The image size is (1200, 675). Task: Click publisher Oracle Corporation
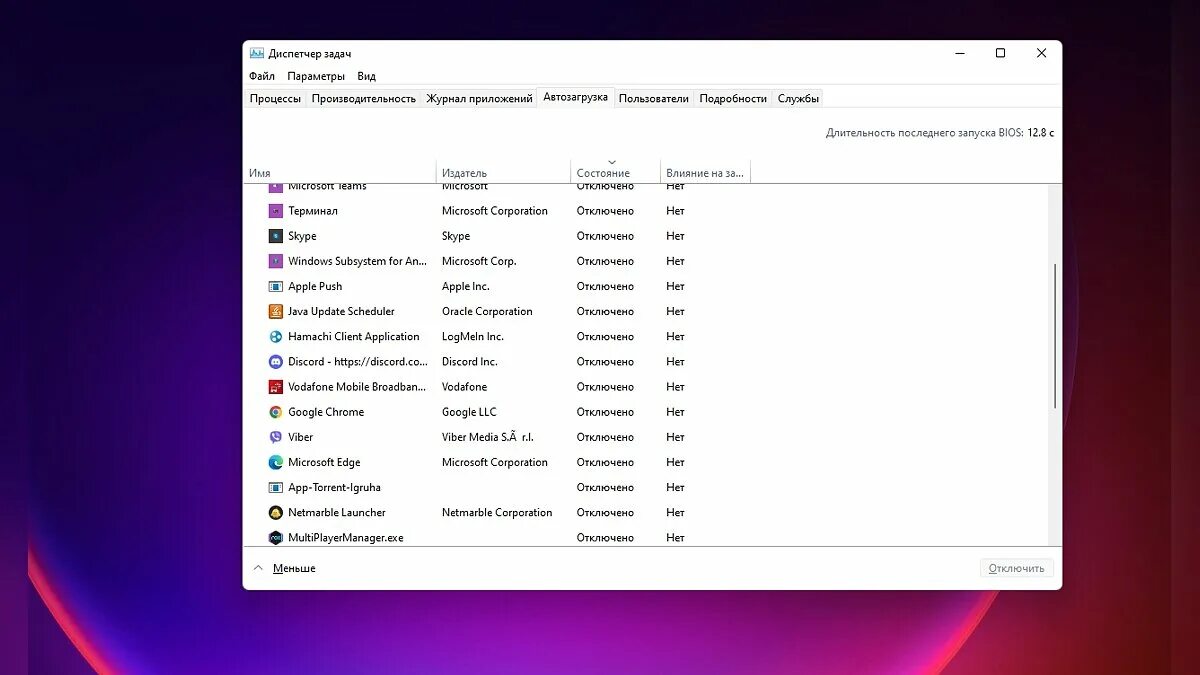coord(487,311)
